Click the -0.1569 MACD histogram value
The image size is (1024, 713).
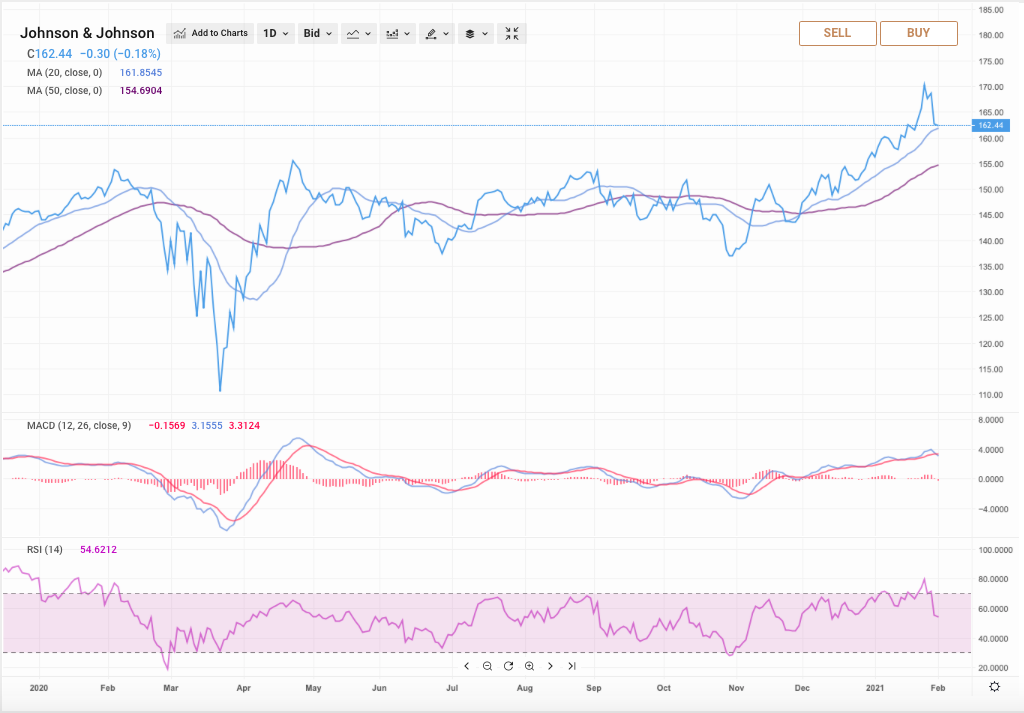pyautogui.click(x=167, y=426)
